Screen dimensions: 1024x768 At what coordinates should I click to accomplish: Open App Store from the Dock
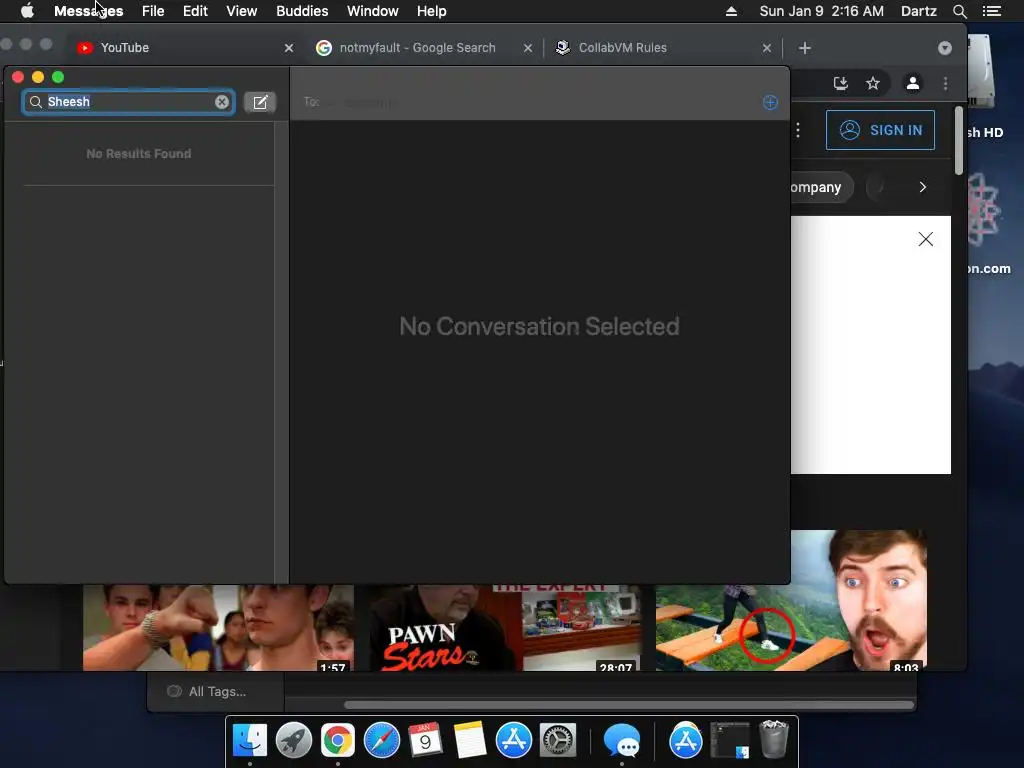tap(513, 741)
